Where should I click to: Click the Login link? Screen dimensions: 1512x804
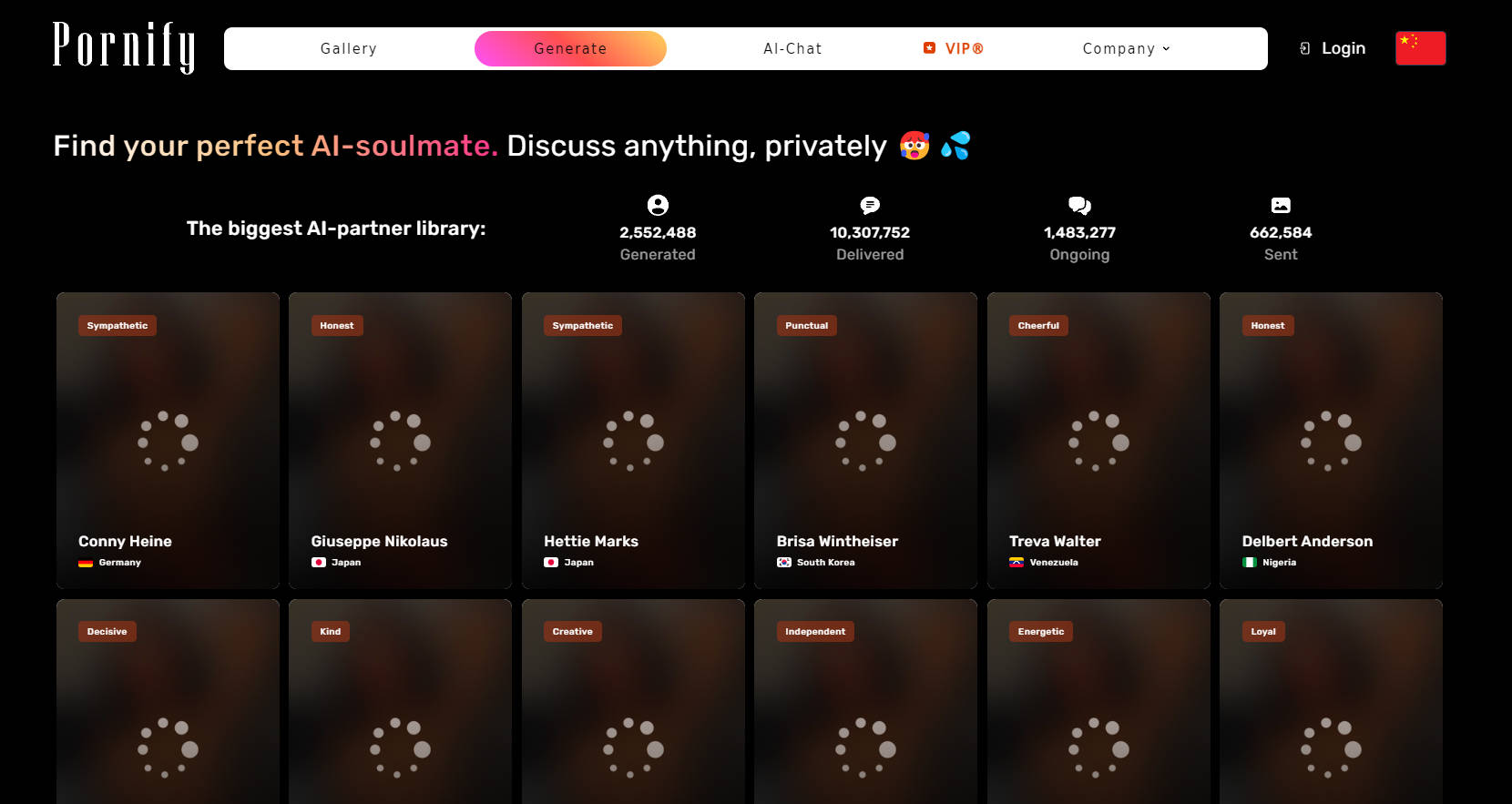coord(1343,48)
